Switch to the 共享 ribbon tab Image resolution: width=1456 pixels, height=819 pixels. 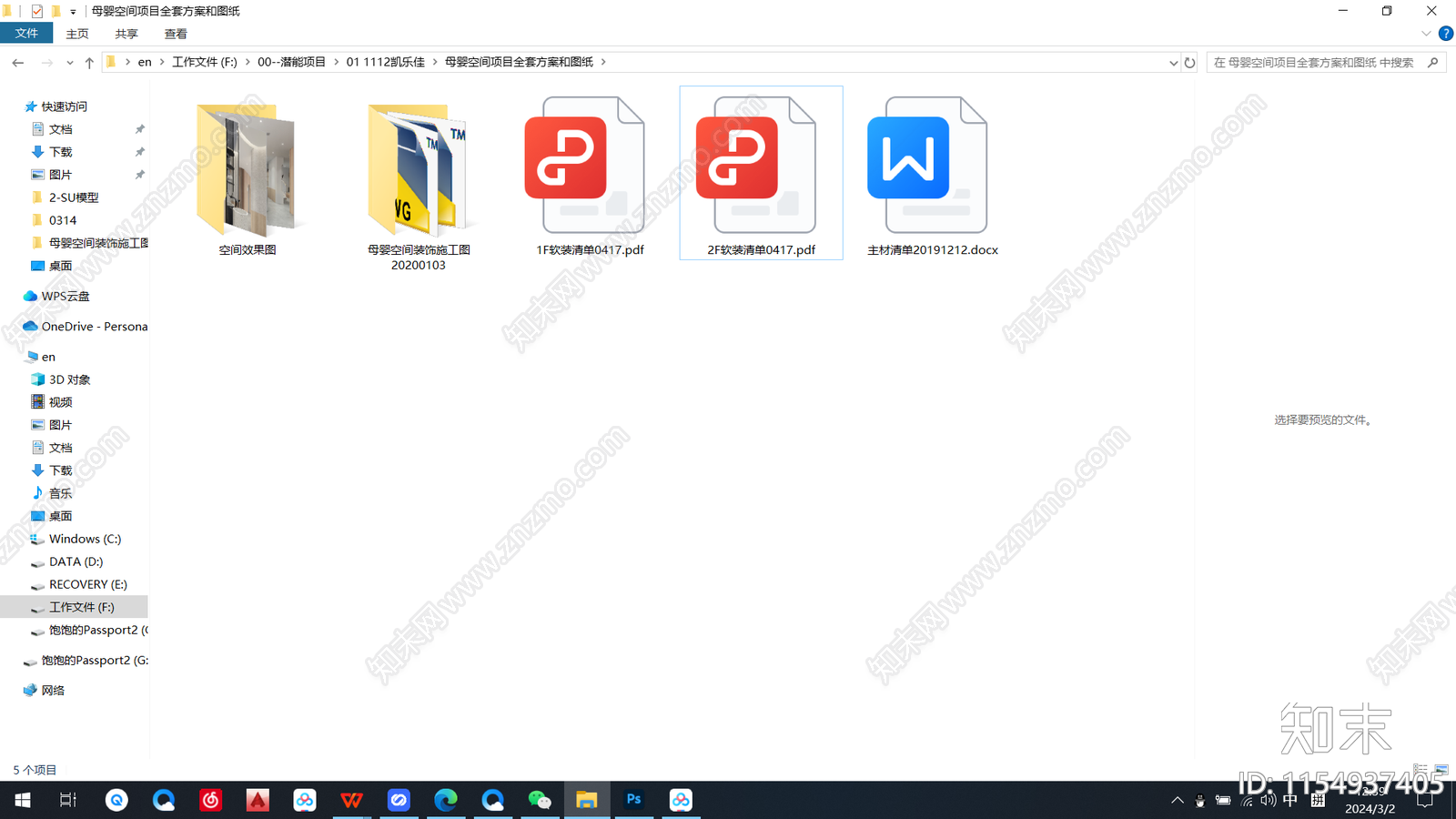(126, 34)
